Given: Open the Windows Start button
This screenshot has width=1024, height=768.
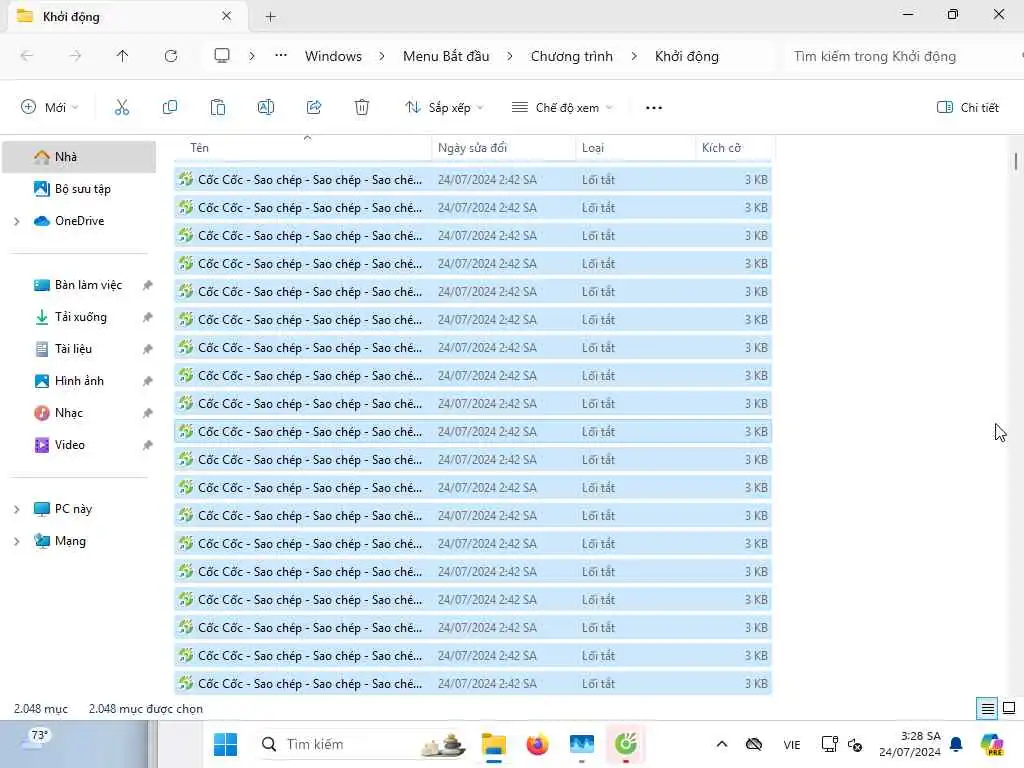Looking at the screenshot, I should point(225,744).
